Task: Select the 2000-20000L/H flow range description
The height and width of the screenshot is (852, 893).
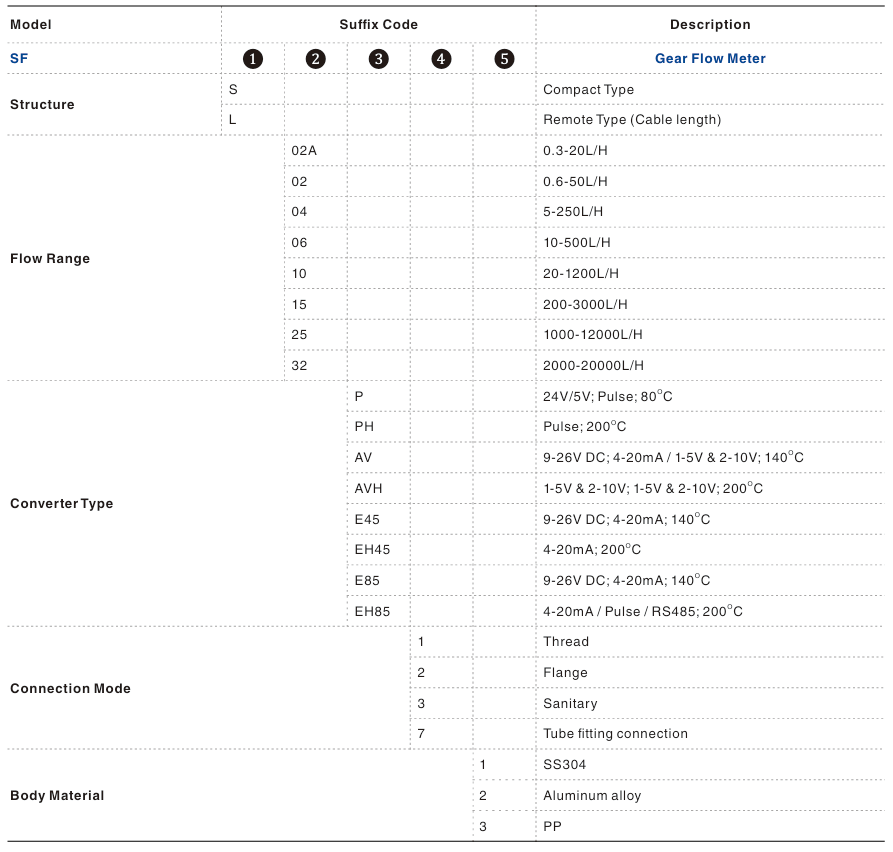Action: tap(593, 366)
